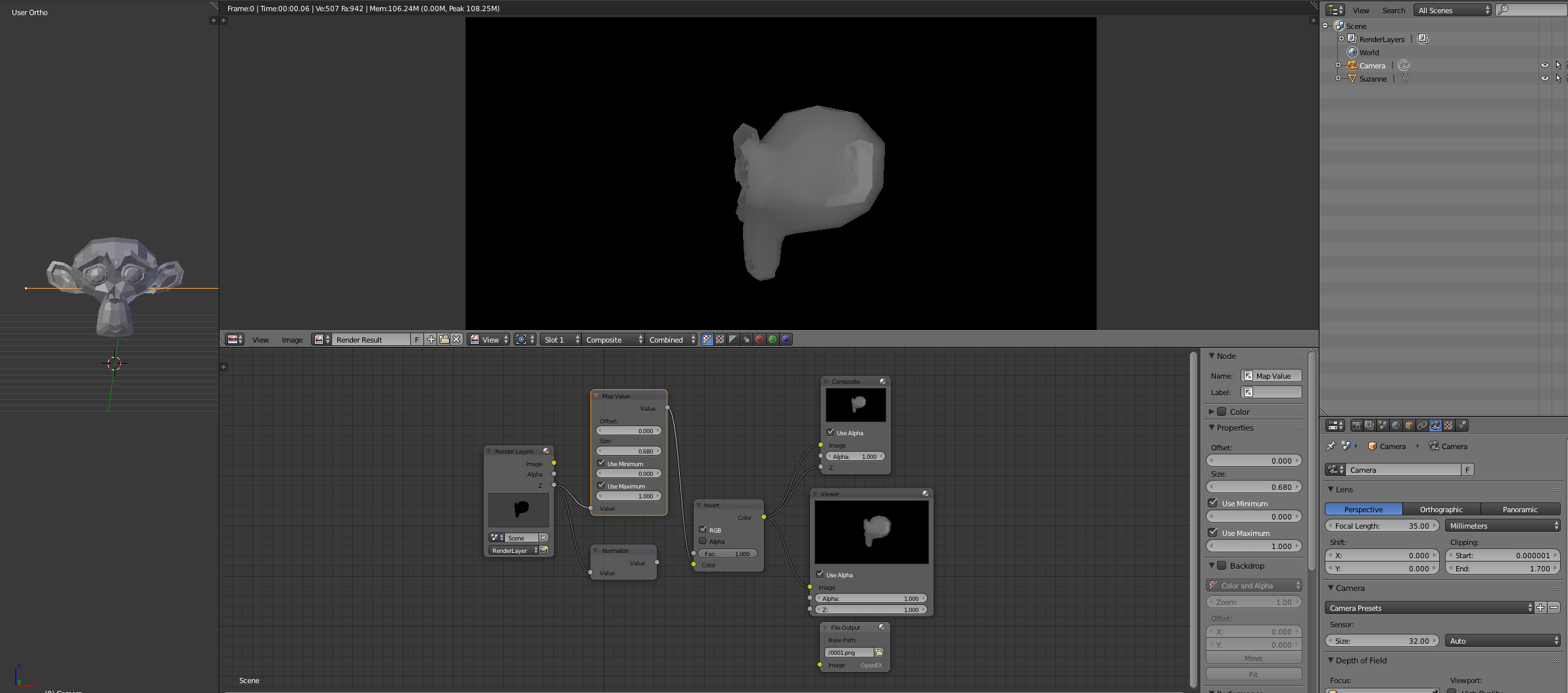Click the outliner editor type icon
Viewport: 1568px width, 693px height.
pyautogui.click(x=1335, y=10)
